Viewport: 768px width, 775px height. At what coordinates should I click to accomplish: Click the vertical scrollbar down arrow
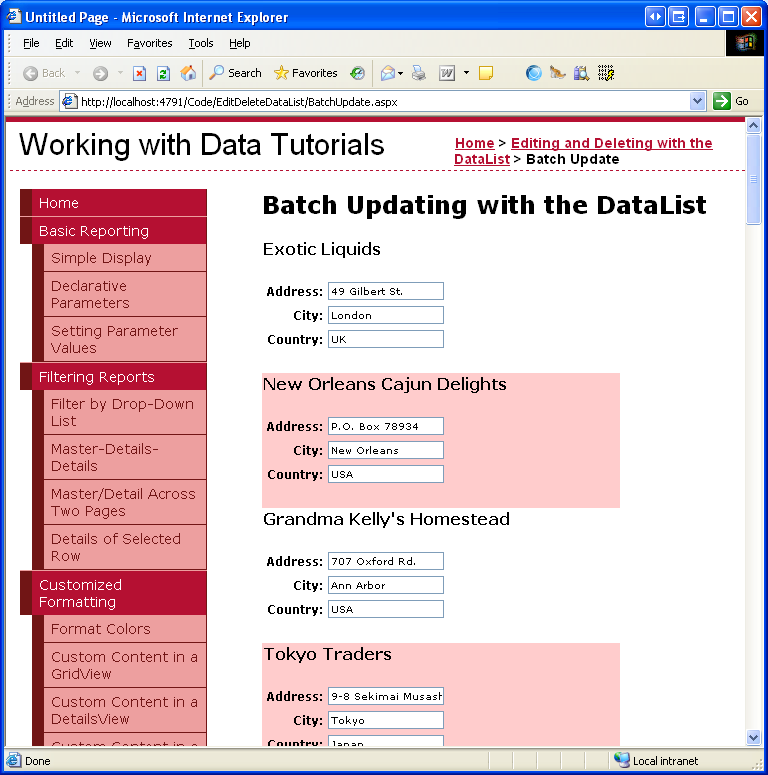[x=753, y=737]
